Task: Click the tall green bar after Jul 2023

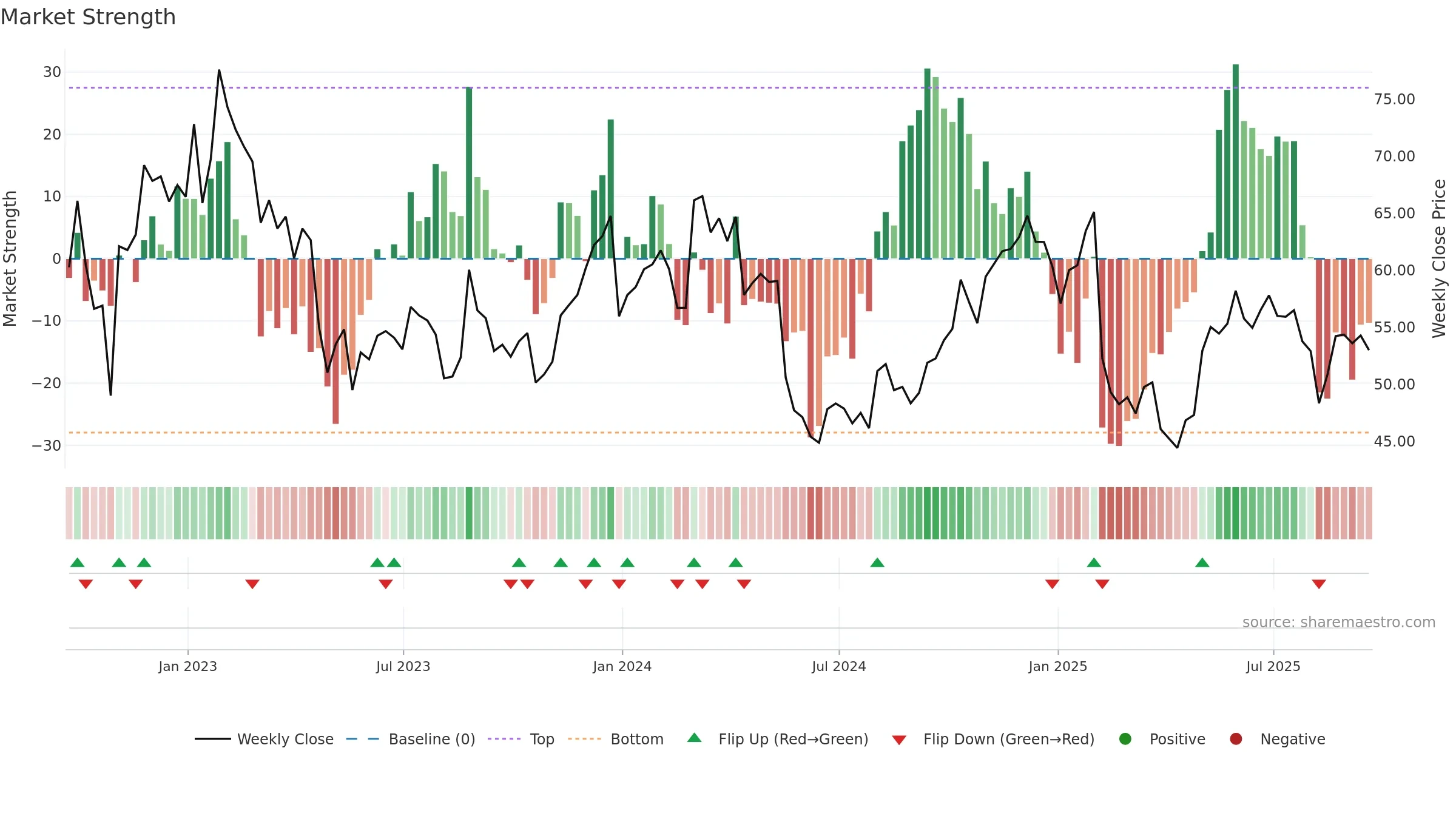Action: 468,173
